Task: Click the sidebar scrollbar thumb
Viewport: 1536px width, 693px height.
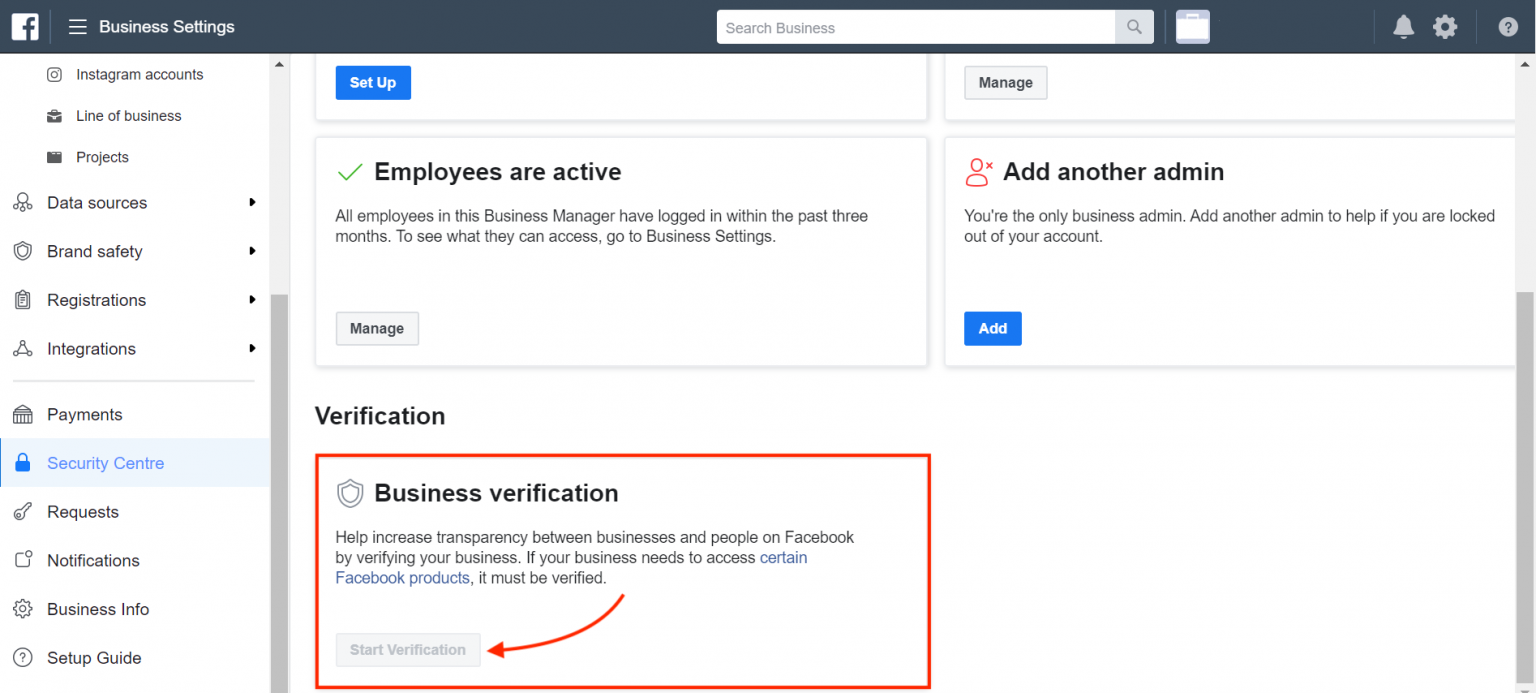Action: pyautogui.click(x=279, y=492)
